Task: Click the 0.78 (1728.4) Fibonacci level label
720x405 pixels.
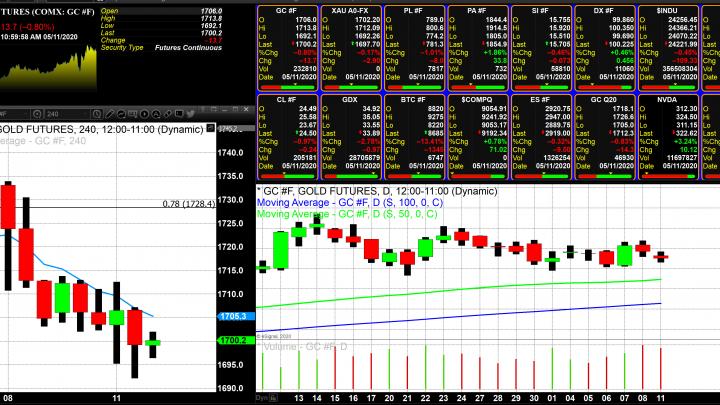Action: click(x=189, y=203)
